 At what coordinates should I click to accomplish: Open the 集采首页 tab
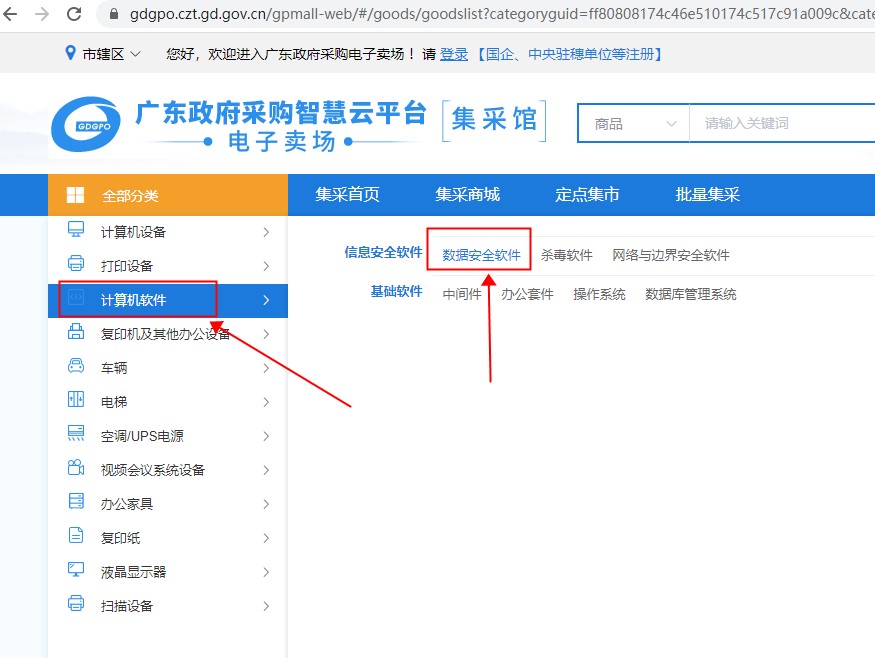point(347,194)
